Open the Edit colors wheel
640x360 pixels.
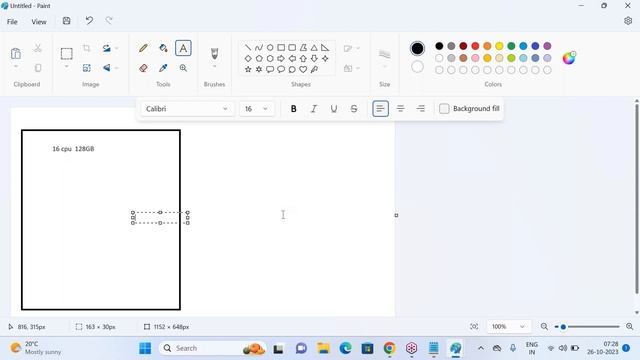tap(569, 58)
